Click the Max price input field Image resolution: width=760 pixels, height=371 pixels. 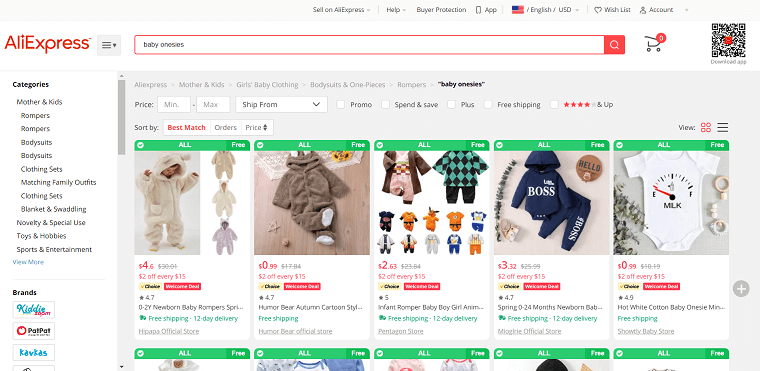coord(213,104)
